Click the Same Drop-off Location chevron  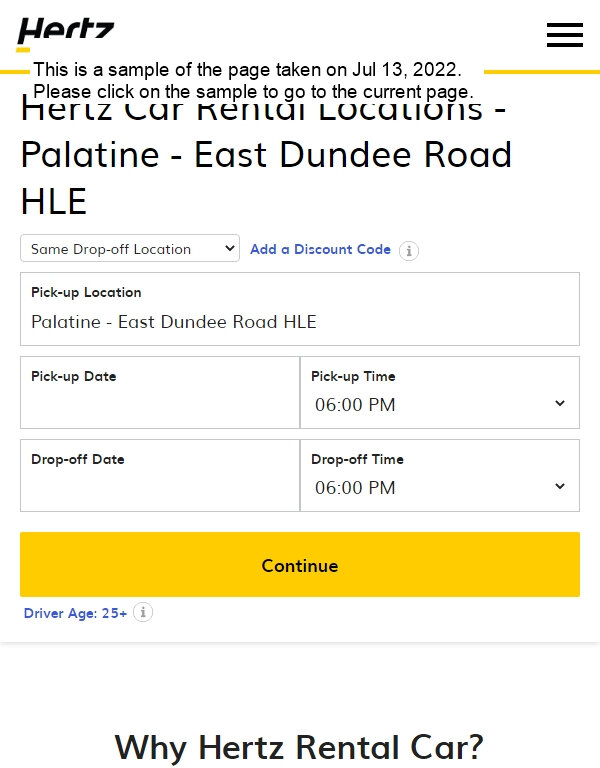229,248
